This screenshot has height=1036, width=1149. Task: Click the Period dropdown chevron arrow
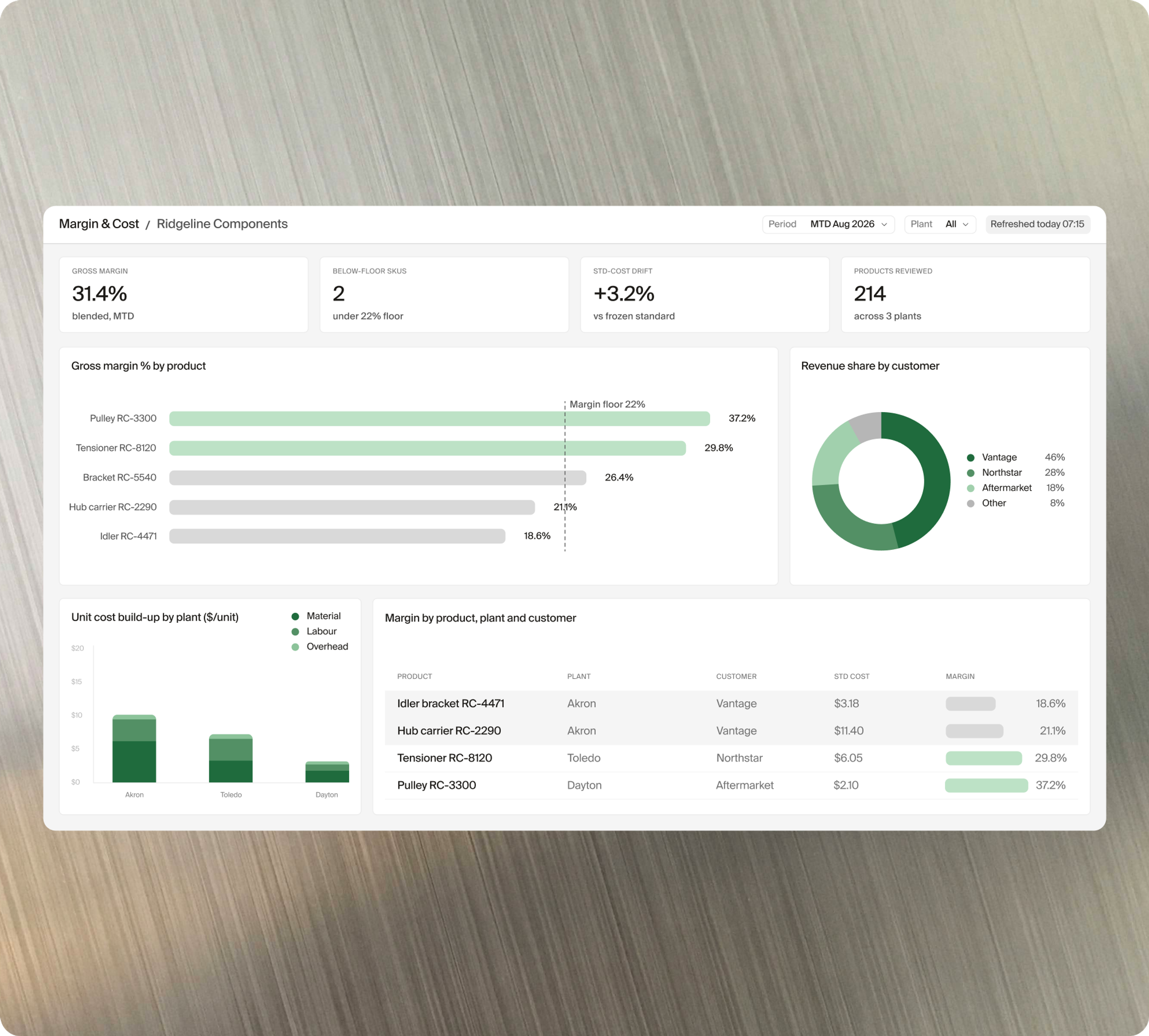pos(883,225)
